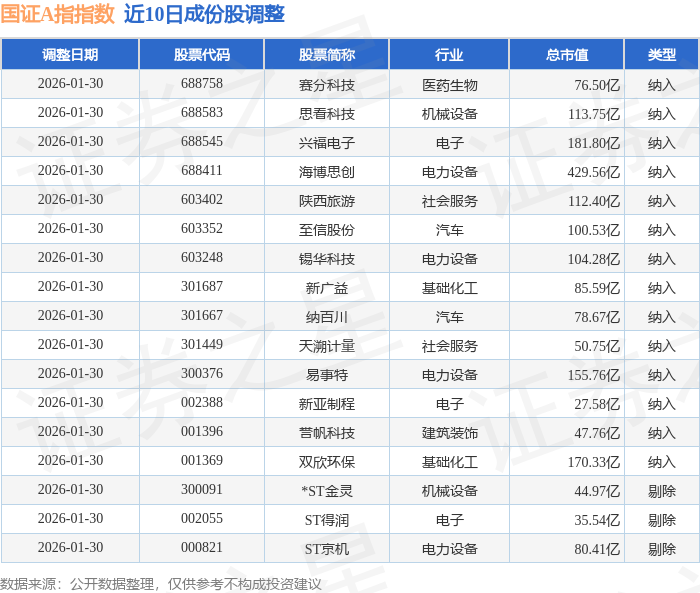Select stock name 赛分科技
Image resolution: width=700 pixels, height=593 pixels.
point(327,85)
